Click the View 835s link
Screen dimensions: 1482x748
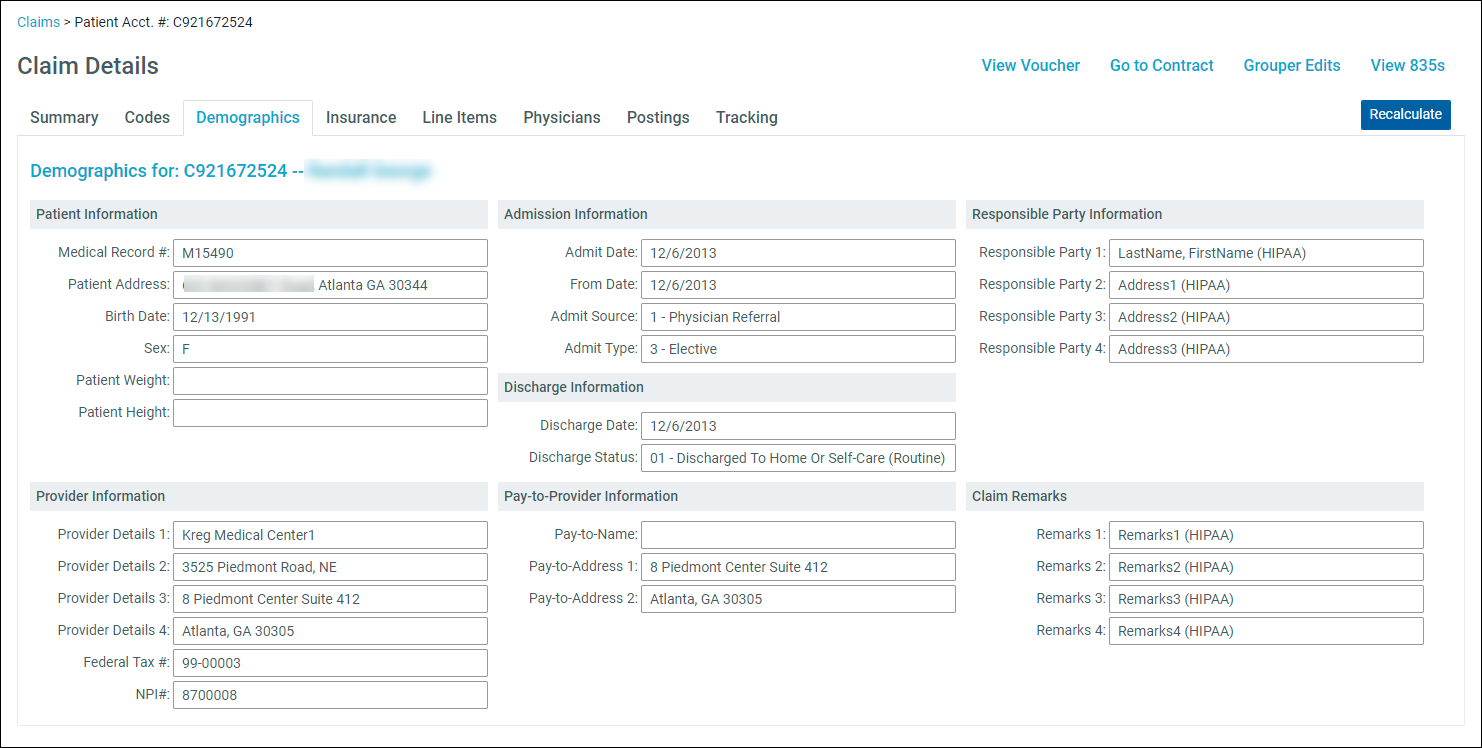(x=1408, y=65)
